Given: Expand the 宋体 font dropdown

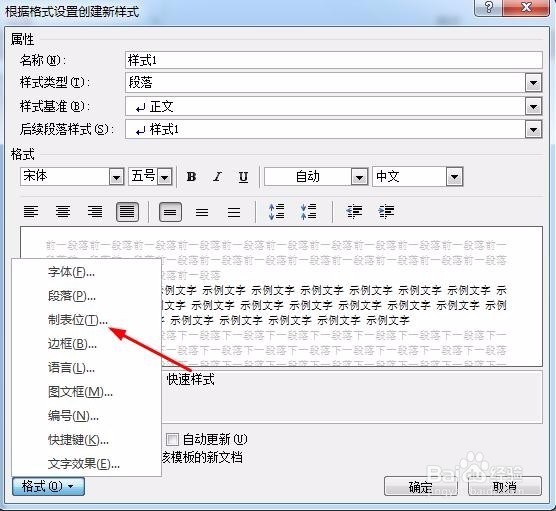Looking at the screenshot, I should 116,177.
